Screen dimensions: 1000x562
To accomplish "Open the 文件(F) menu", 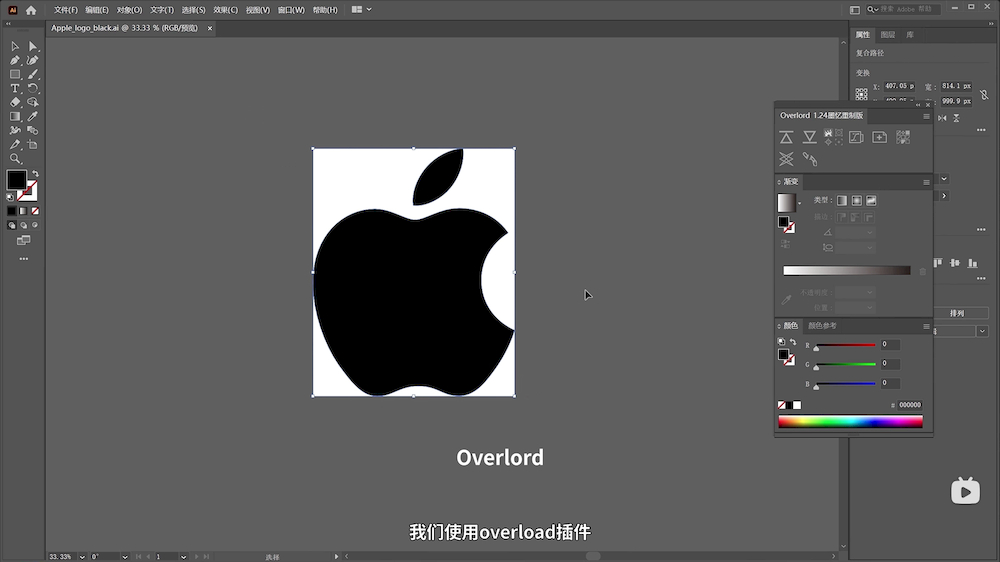I will coord(66,10).
